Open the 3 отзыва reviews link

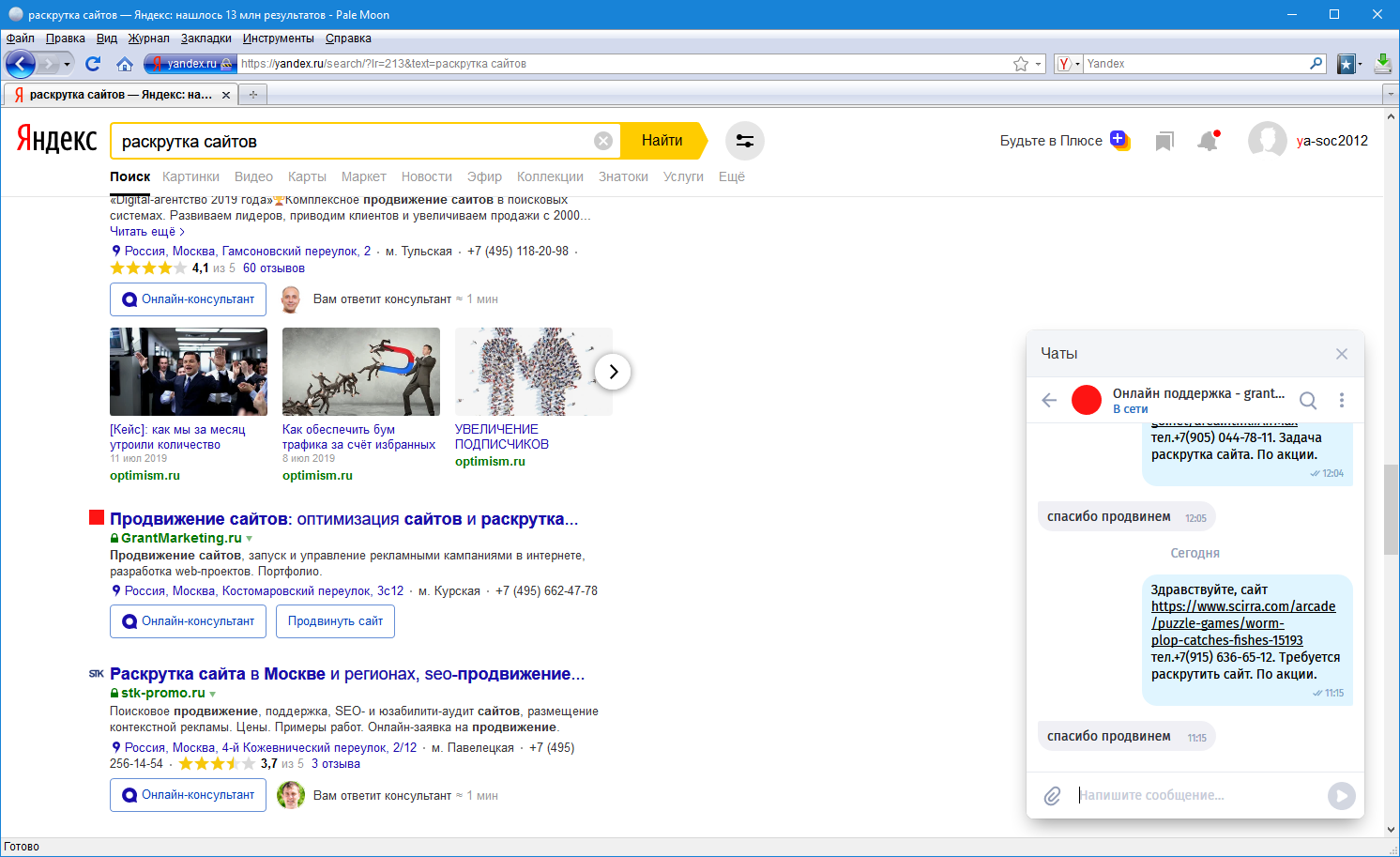coord(336,764)
